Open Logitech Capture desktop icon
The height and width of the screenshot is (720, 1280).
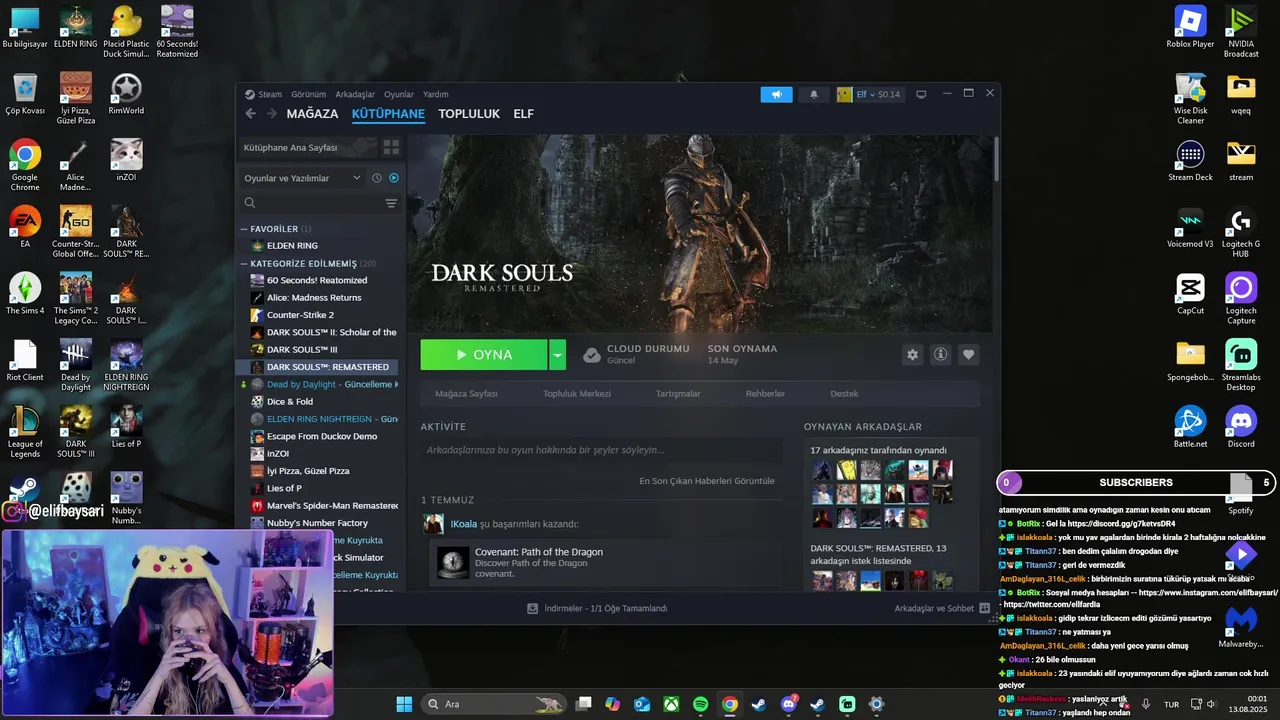[x=1241, y=299]
